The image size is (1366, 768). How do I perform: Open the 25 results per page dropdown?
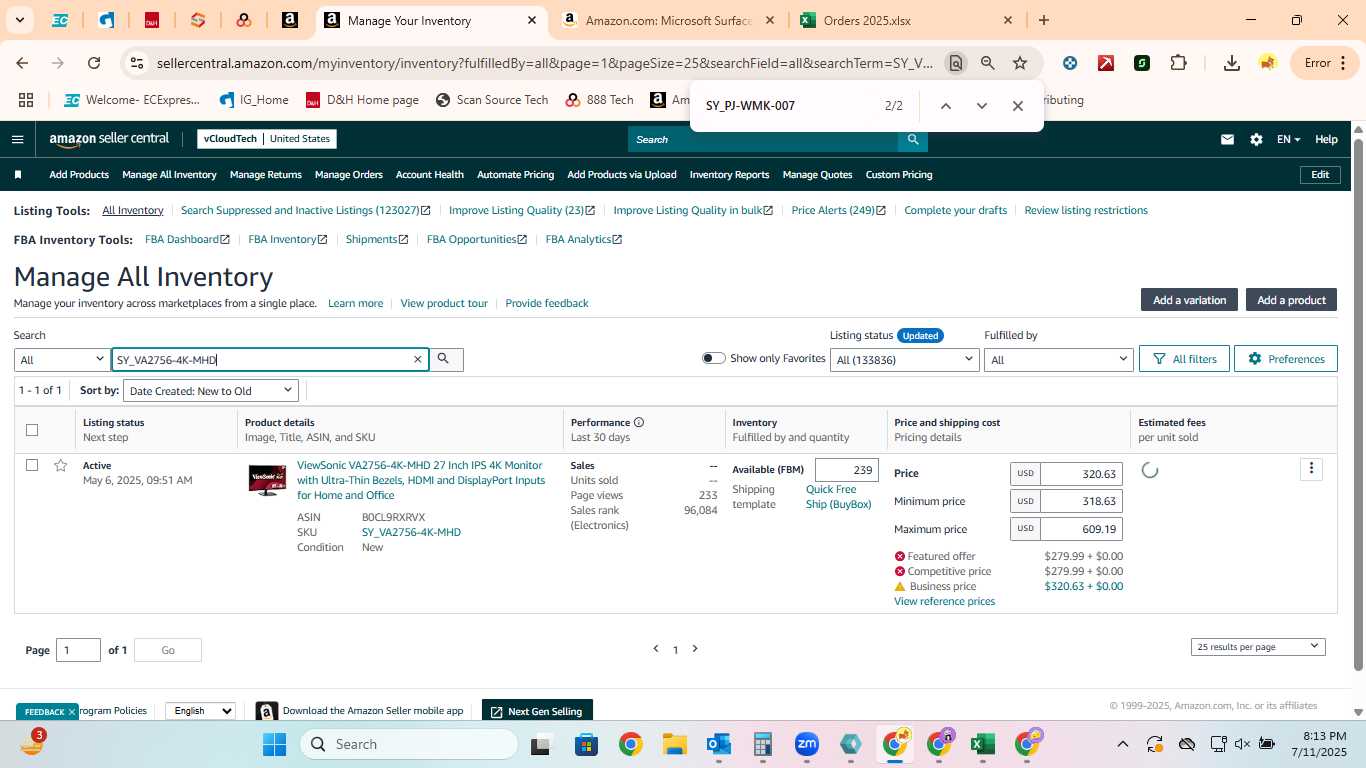click(1258, 647)
